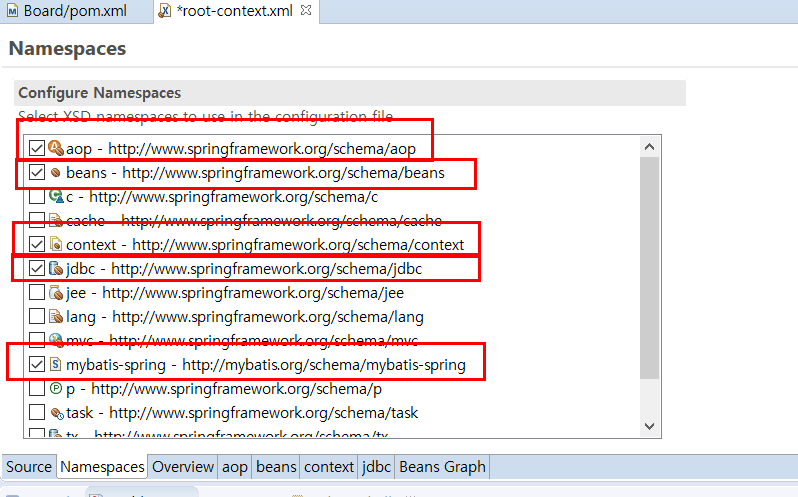Uncheck the jdbc namespace checkbox

(37, 268)
